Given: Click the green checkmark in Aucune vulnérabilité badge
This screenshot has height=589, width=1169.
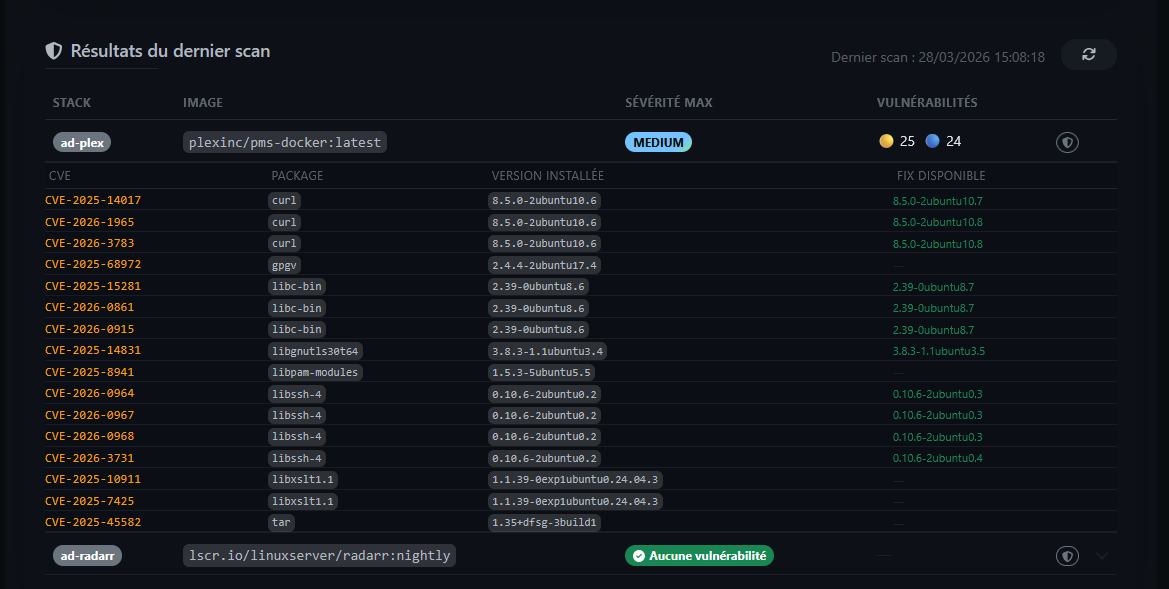Looking at the screenshot, I should tap(638, 556).
